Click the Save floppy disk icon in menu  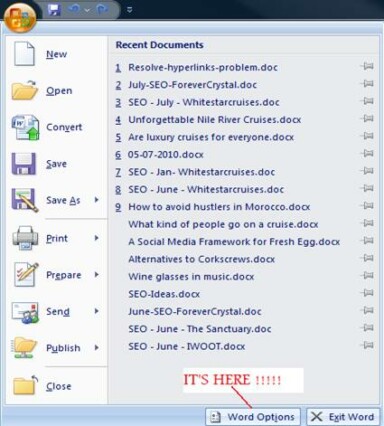[x=24, y=164]
